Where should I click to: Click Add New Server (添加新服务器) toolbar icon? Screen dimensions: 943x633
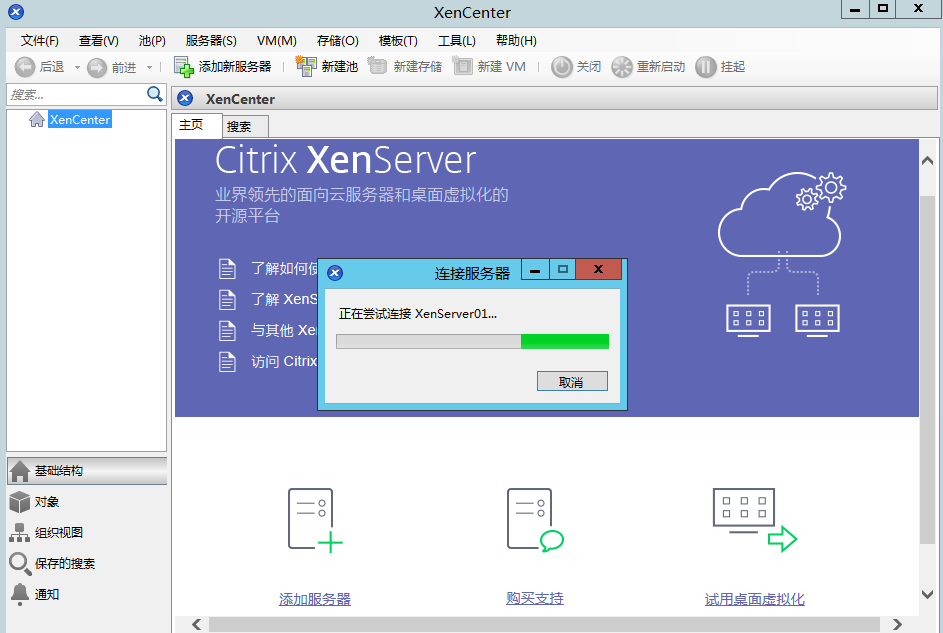(x=183, y=67)
